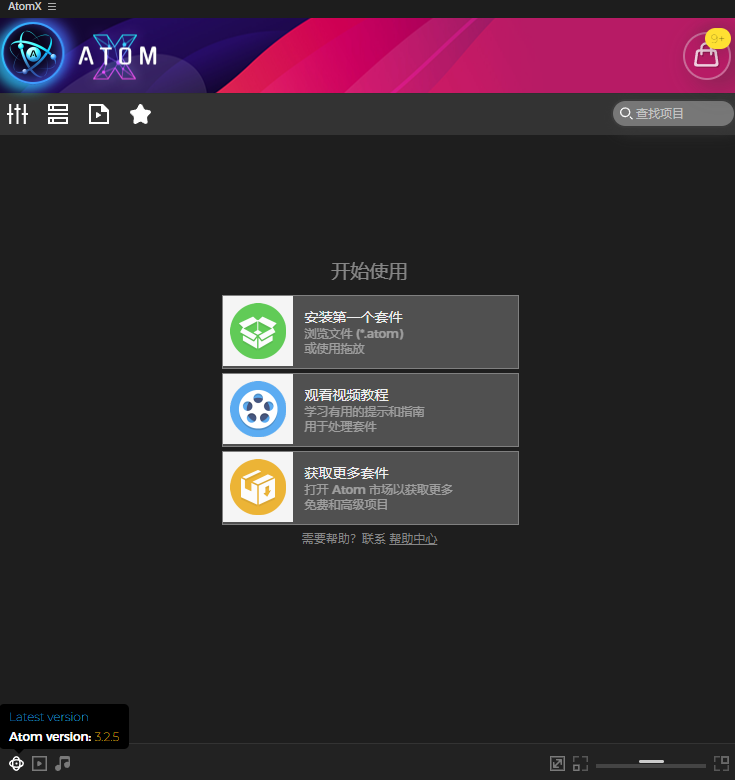Viewport: 735px width, 780px height.
Task: Click the blue film reel tutorial icon
Action: pyautogui.click(x=258, y=409)
